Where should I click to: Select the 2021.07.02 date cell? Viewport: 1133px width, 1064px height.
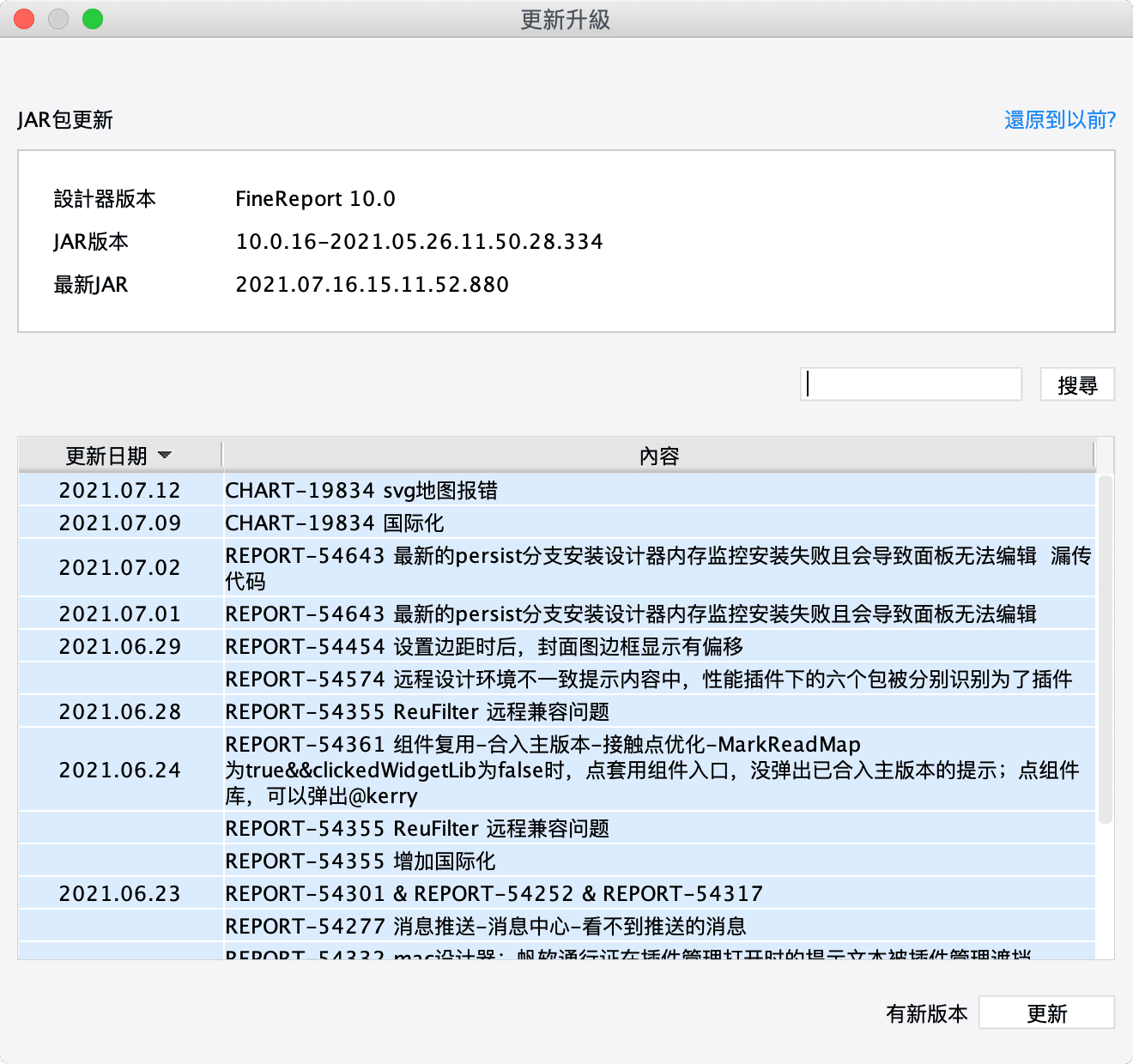point(120,568)
